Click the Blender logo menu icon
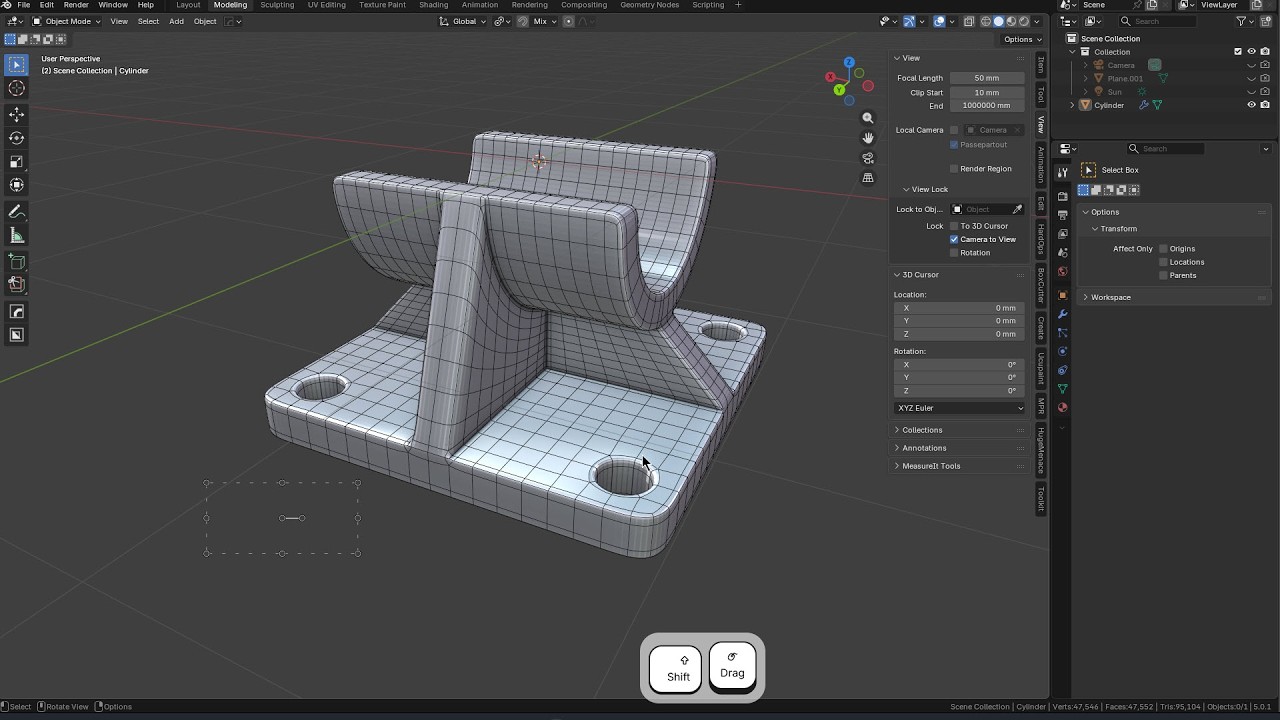Viewport: 1280px width, 720px height. pos(6,5)
